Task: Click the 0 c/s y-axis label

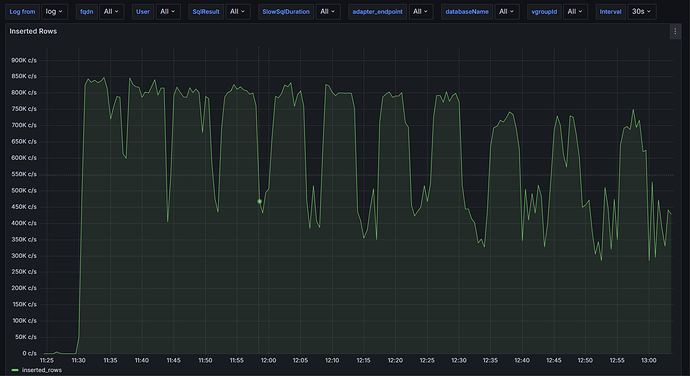Action: point(29,353)
